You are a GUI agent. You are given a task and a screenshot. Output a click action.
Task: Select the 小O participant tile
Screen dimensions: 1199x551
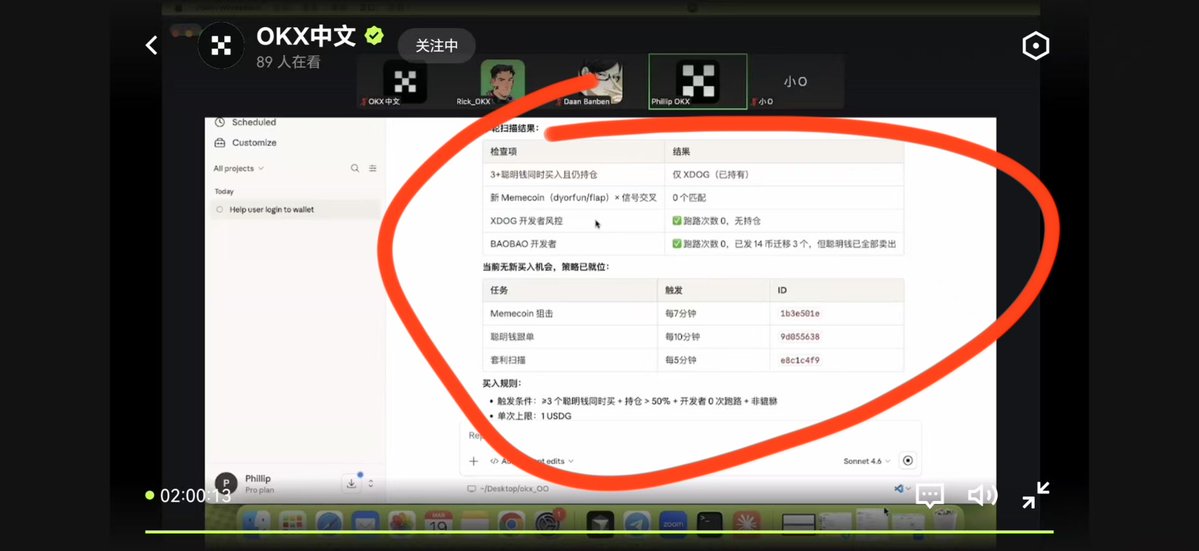[795, 83]
